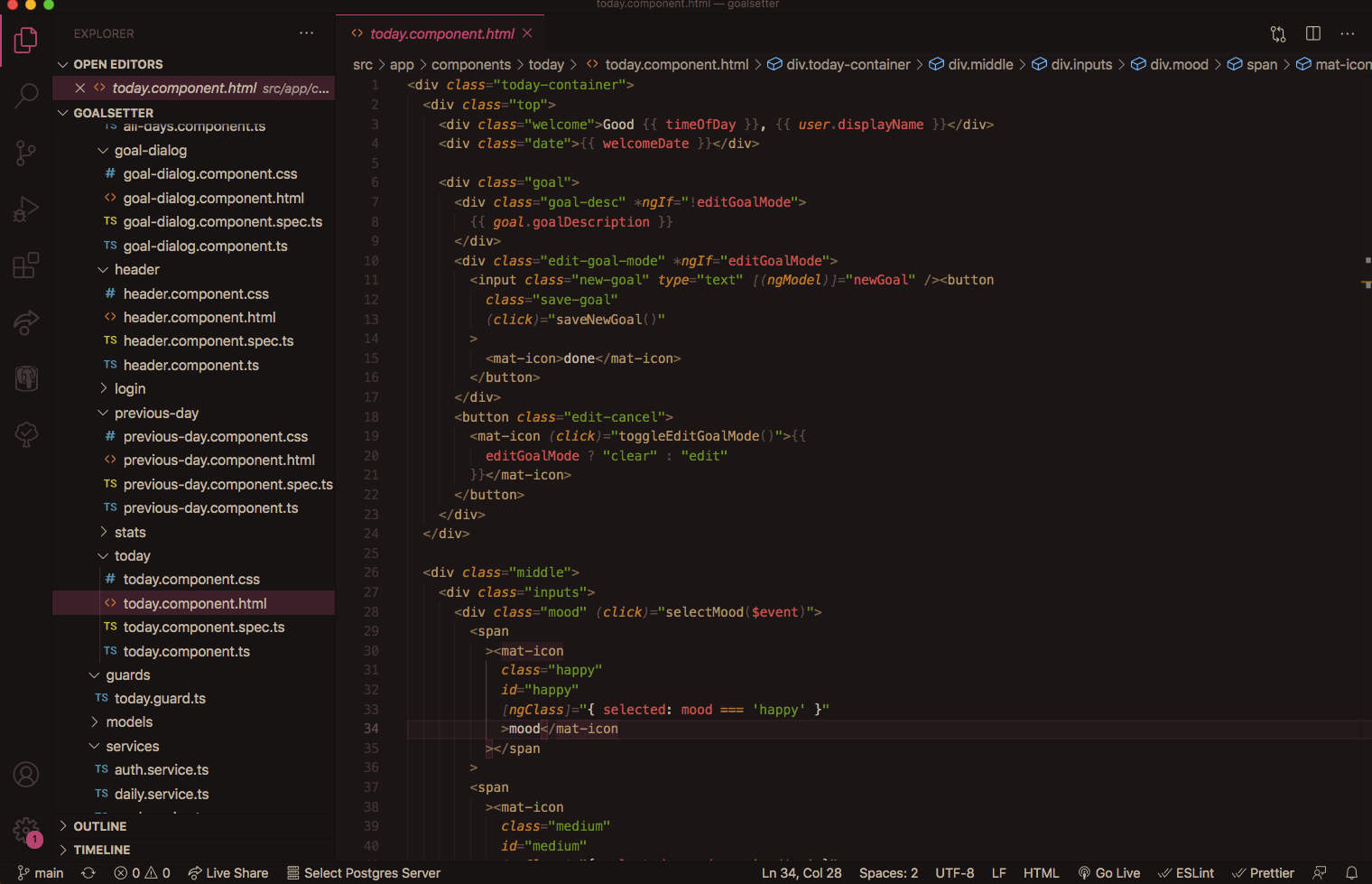Collapse the goal-dialog folder
This screenshot has height=884, width=1372.
(150, 151)
